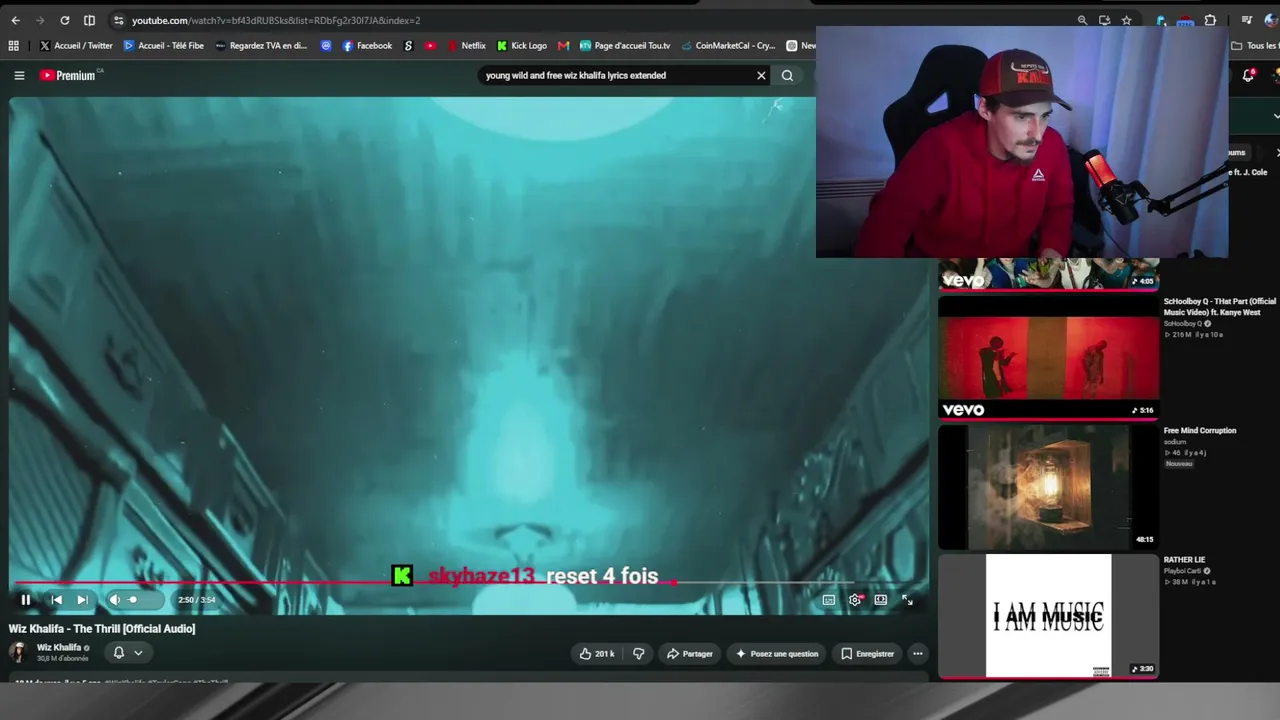Viewport: 1280px width, 720px height.
Task: Run the YouTube search with magnifier button
Action: pyautogui.click(x=787, y=75)
